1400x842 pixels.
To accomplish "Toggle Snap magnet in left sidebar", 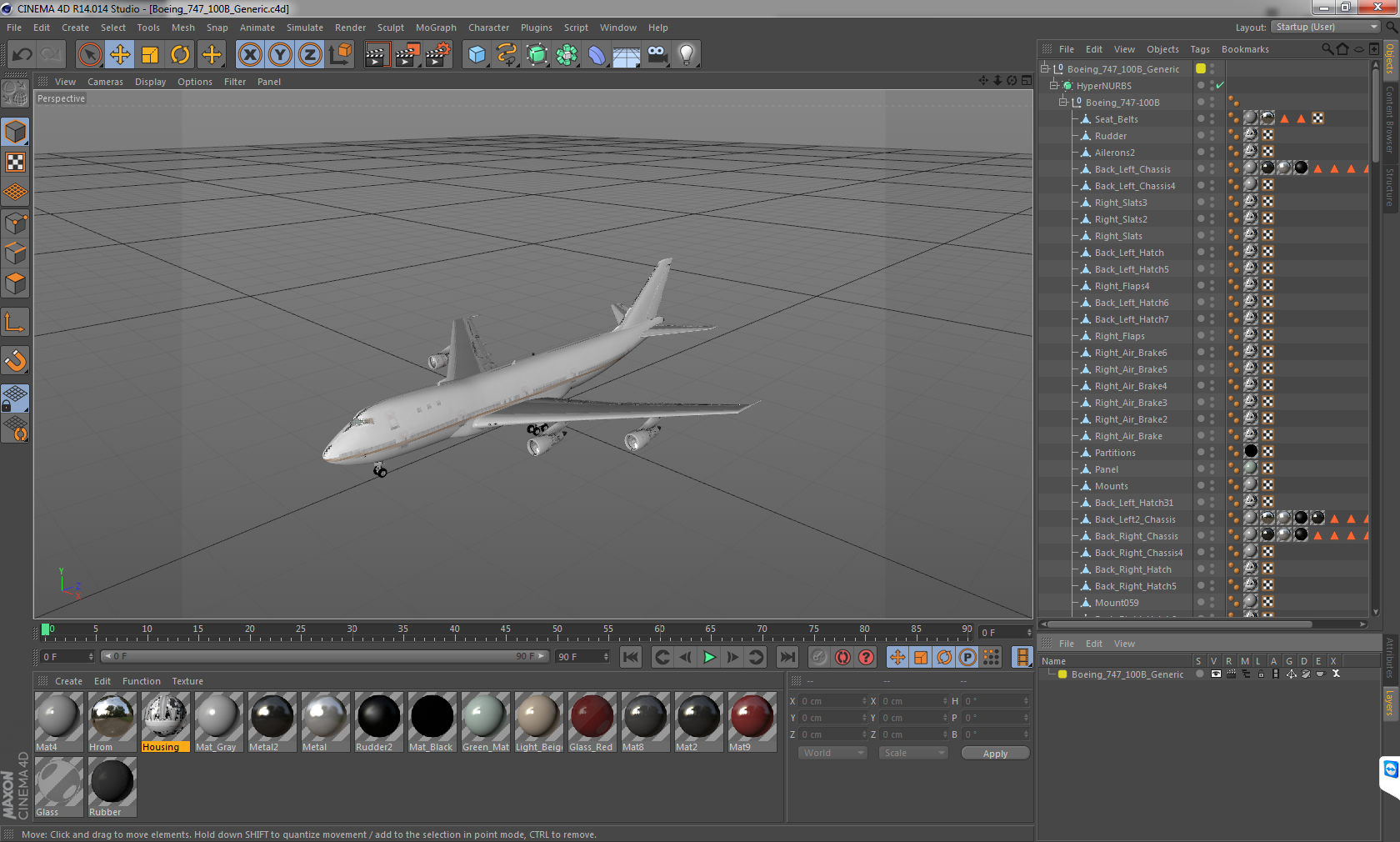I will [x=15, y=360].
